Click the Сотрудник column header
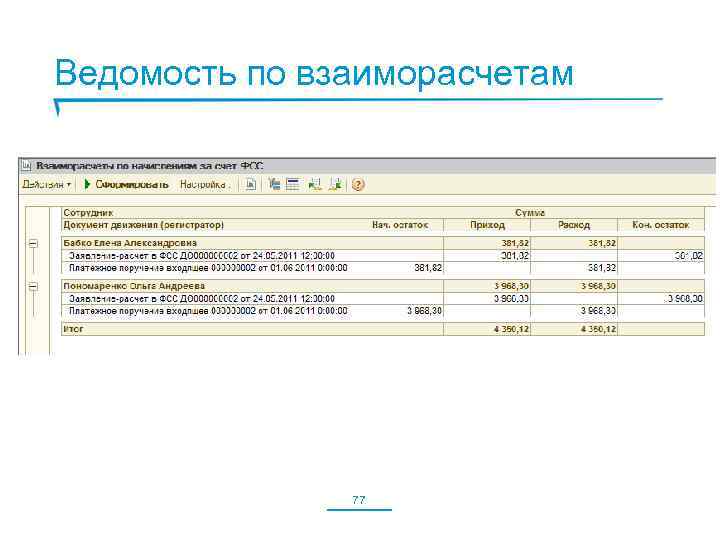Screen dimensions: 720x540 coord(88,213)
